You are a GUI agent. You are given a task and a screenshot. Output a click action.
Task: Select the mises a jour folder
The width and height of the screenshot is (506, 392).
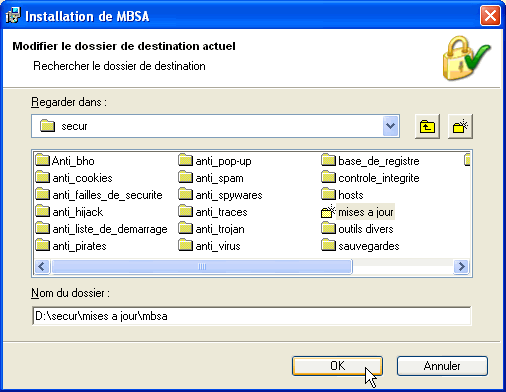(358, 212)
